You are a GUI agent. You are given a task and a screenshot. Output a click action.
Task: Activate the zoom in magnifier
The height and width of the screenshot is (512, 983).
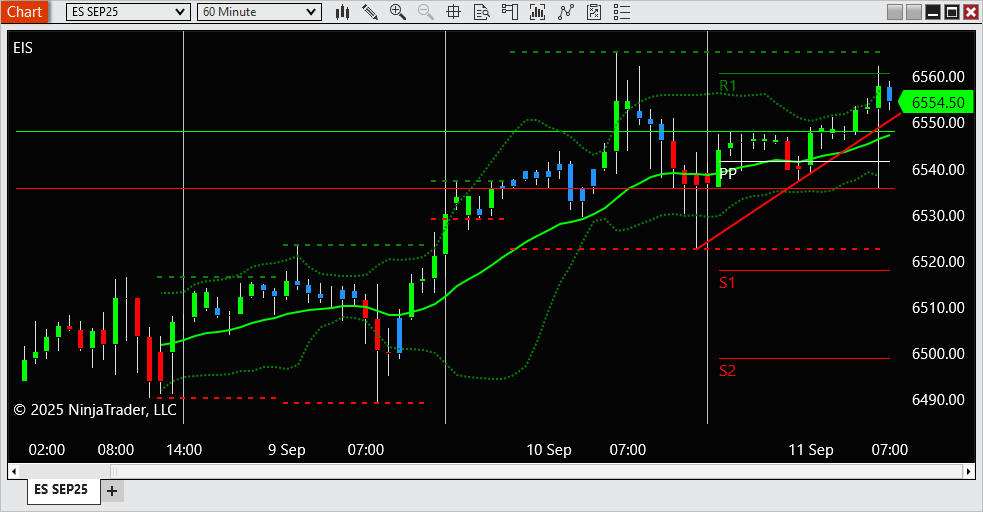coord(397,12)
